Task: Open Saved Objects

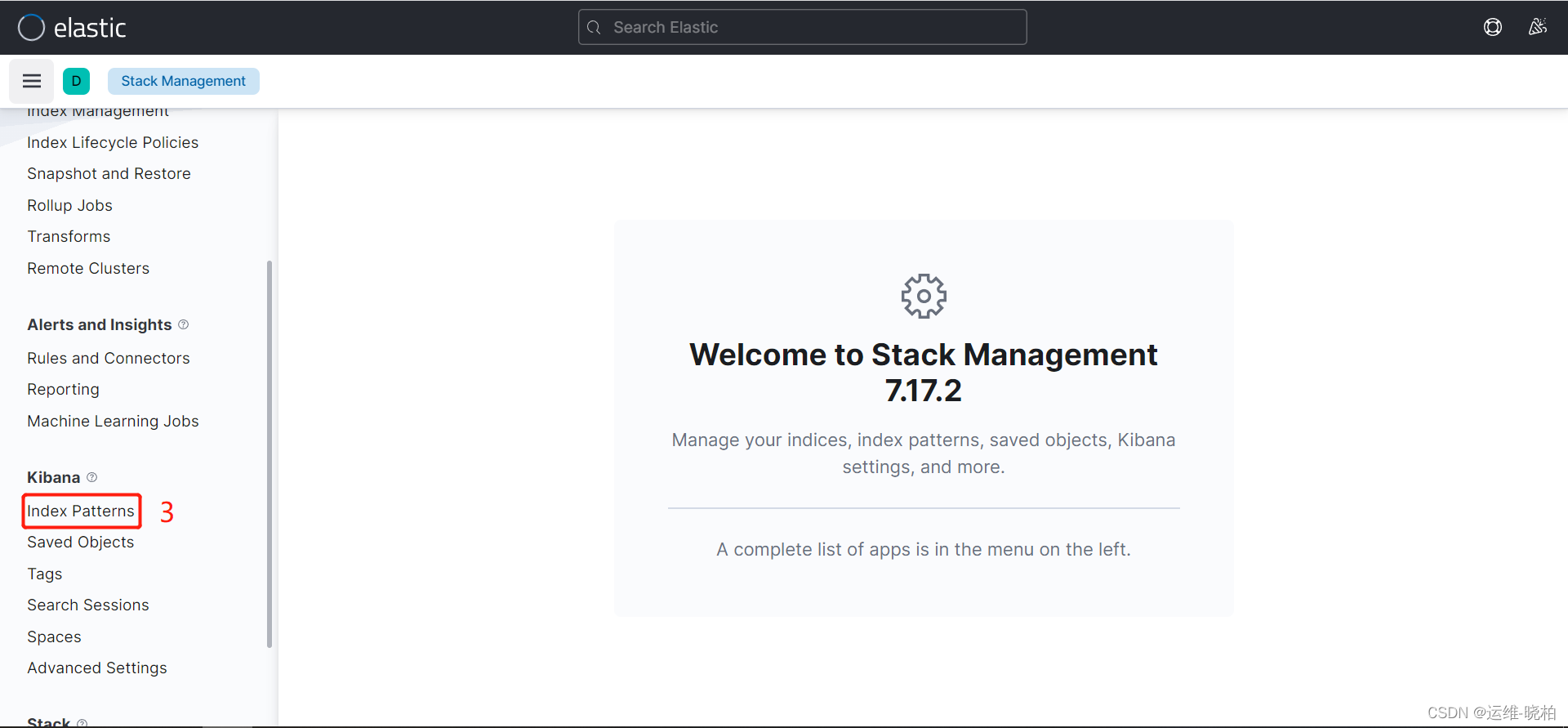Action: [x=80, y=542]
